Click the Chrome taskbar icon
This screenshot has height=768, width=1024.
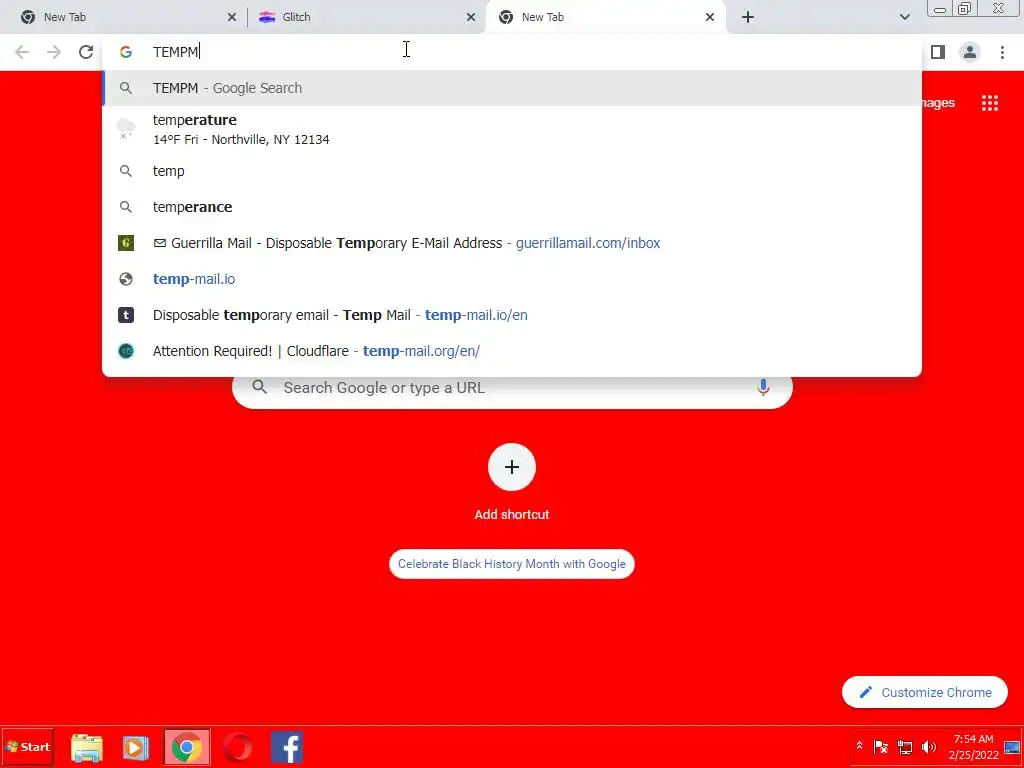187,748
